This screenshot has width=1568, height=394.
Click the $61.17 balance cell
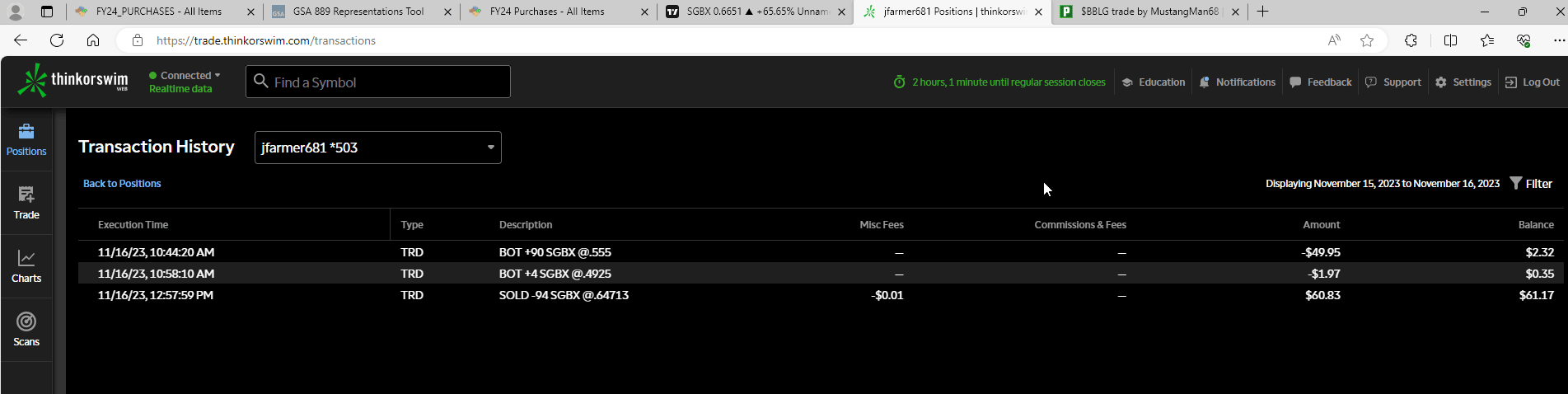[1537, 295]
